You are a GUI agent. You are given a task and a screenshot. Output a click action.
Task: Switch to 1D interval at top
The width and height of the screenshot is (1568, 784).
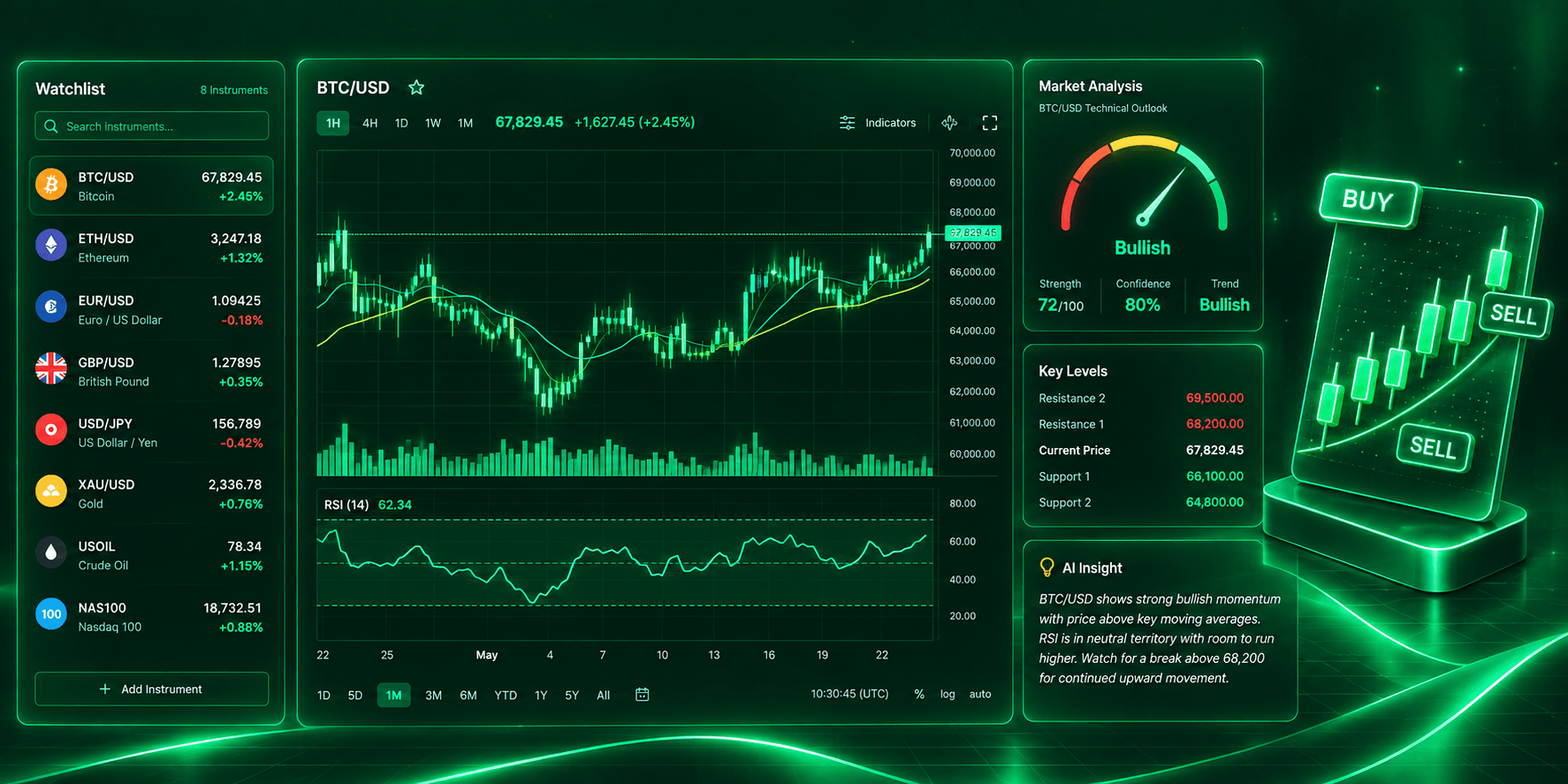pos(401,123)
